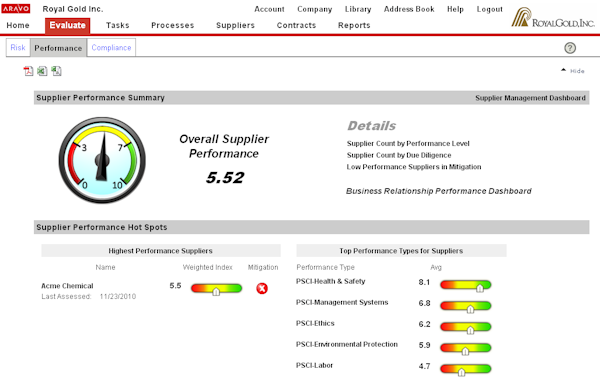
Task: Export dashboard to Excel icon
Action: [x=42, y=71]
